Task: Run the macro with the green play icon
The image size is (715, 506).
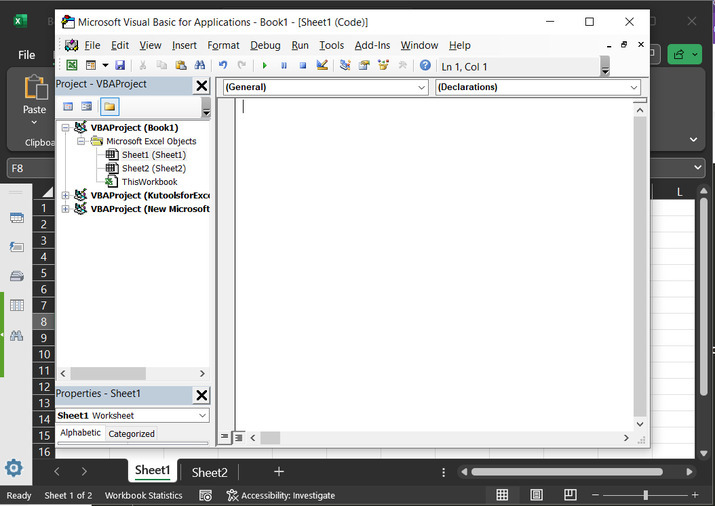Action: pos(265,65)
